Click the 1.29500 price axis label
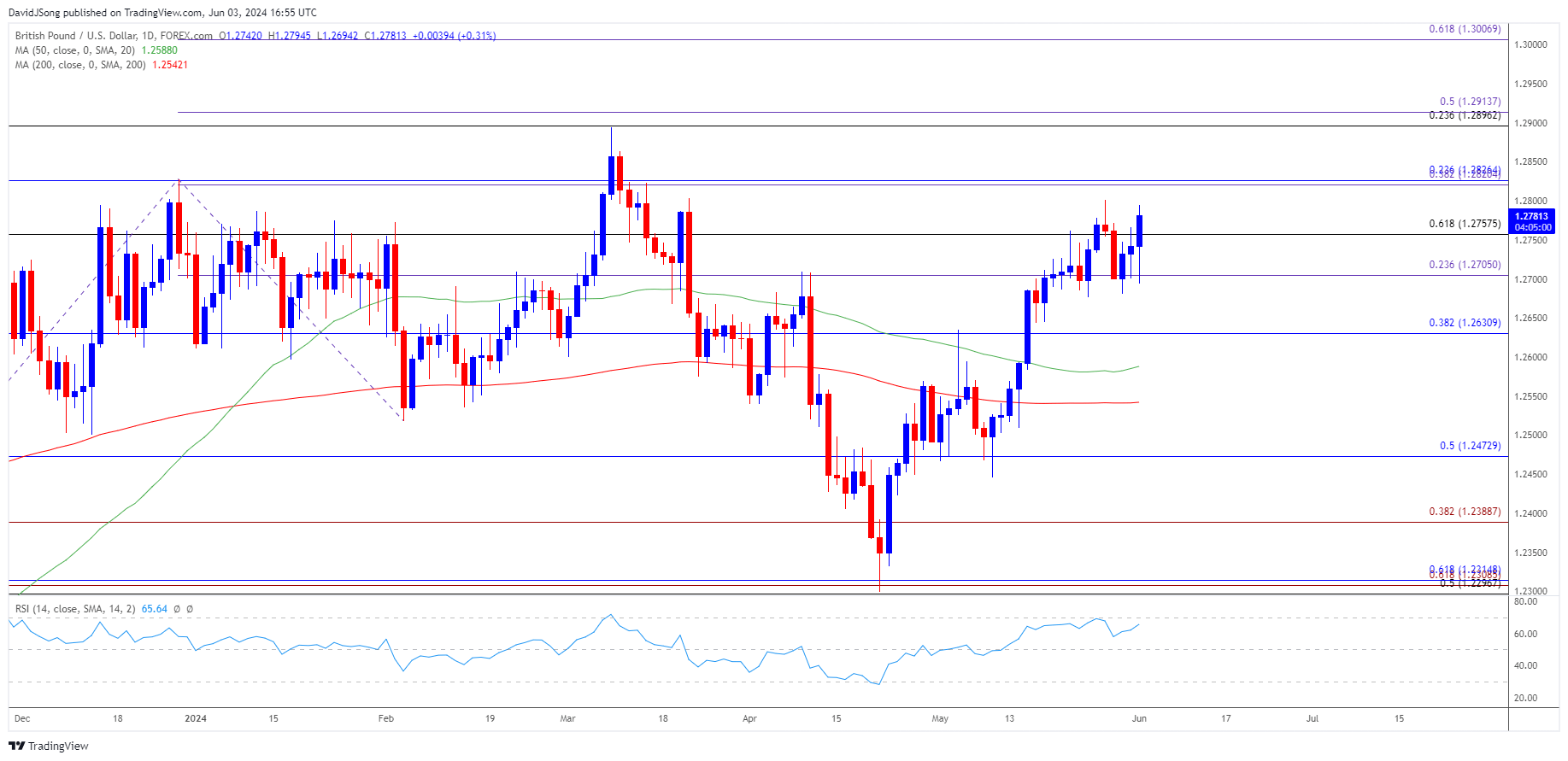The height and width of the screenshot is (761, 1568). (1530, 84)
